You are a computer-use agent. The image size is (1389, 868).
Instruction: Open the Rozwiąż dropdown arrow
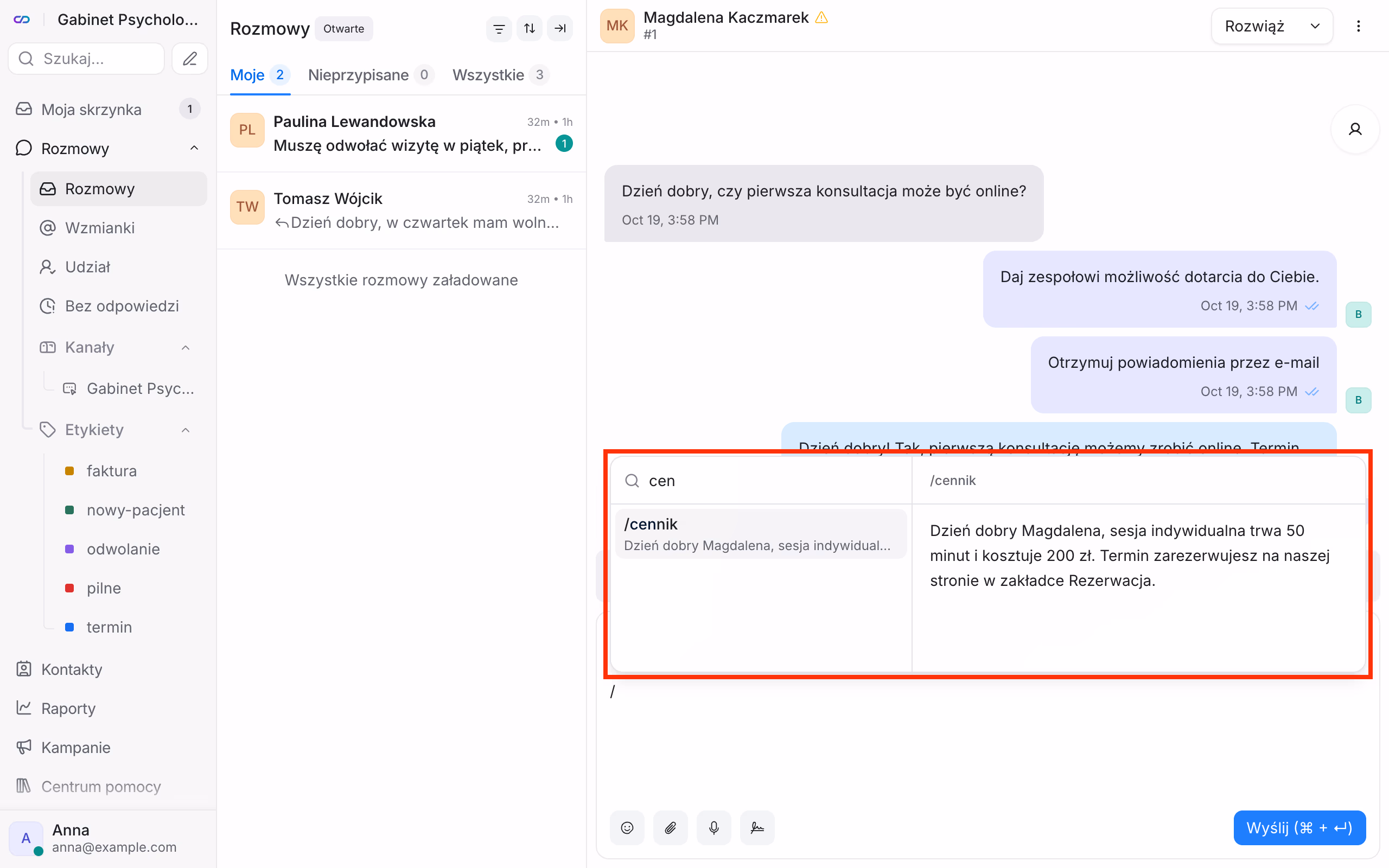pyautogui.click(x=1315, y=26)
